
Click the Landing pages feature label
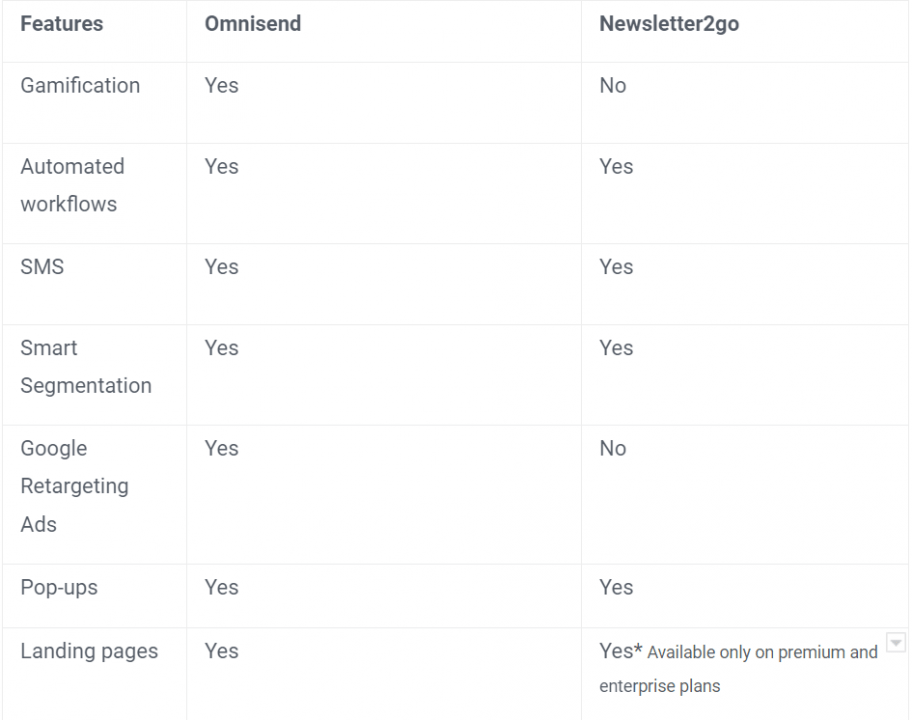tap(89, 651)
